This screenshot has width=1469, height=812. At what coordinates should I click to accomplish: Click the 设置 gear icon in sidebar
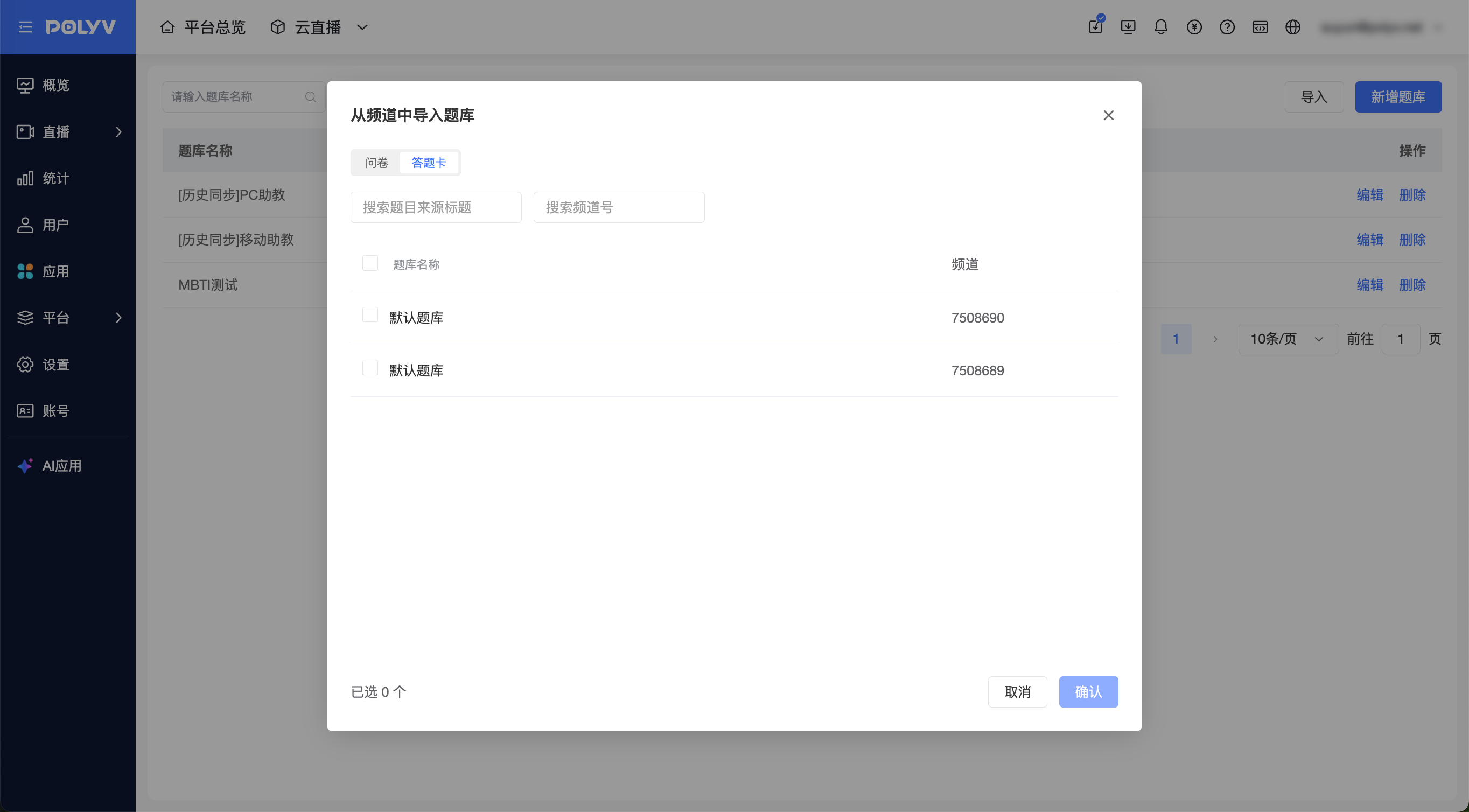coord(25,365)
